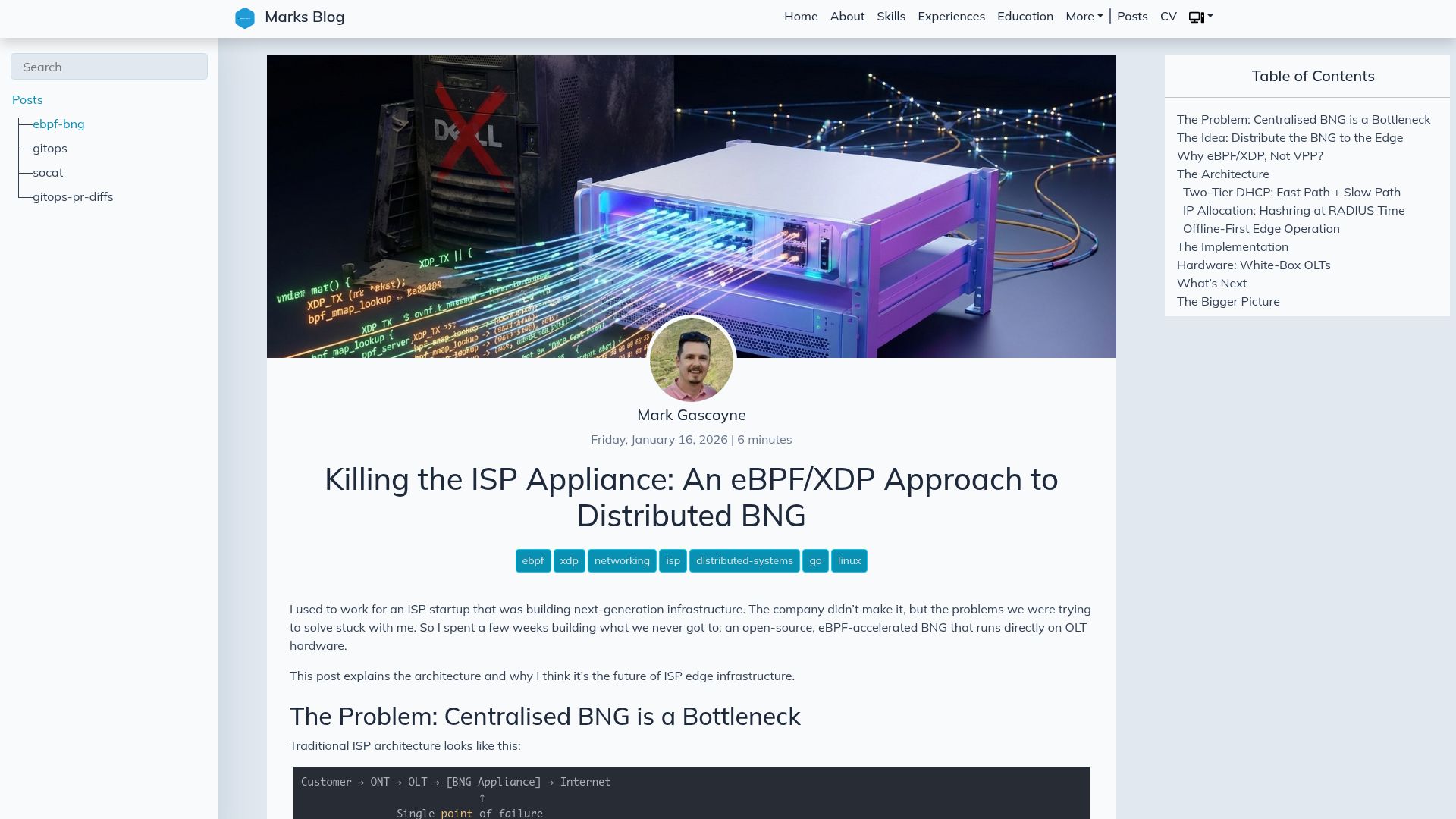Go to 'IP Allocation: Hashring at RADIUS Time'

1294,211
